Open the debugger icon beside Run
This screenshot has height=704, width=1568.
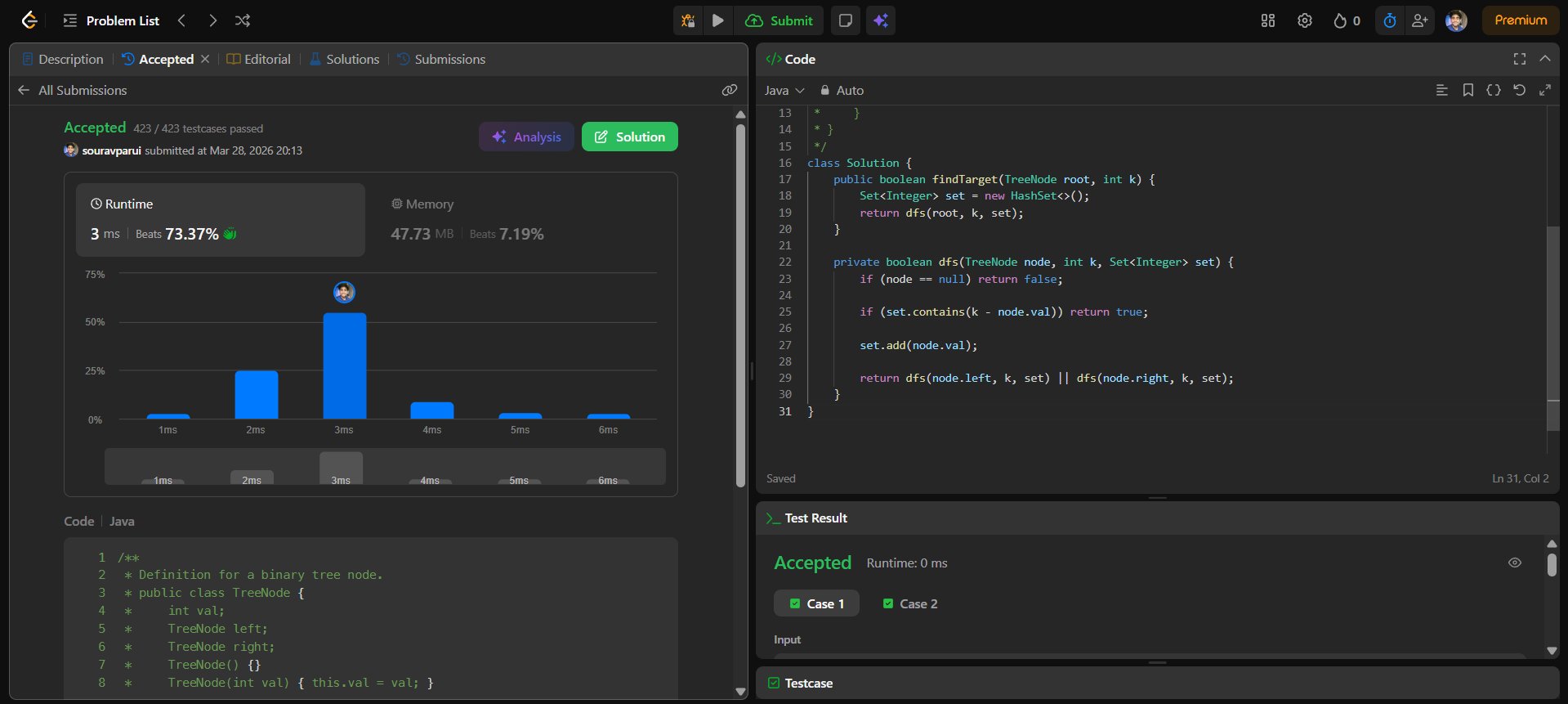tap(688, 20)
